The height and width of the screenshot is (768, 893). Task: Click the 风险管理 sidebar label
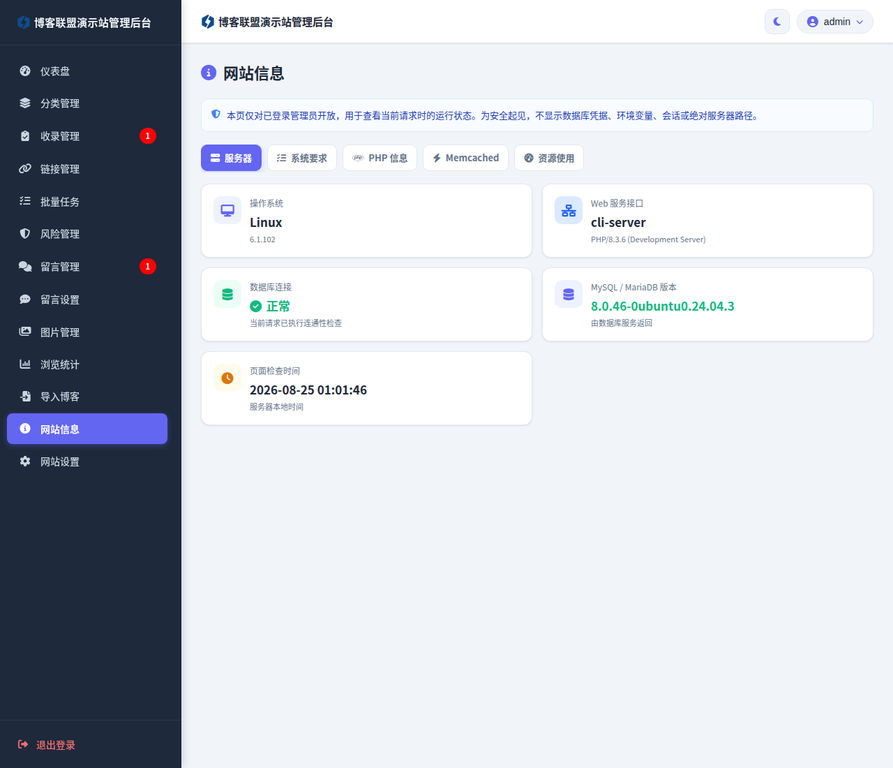pyautogui.click(x=60, y=234)
